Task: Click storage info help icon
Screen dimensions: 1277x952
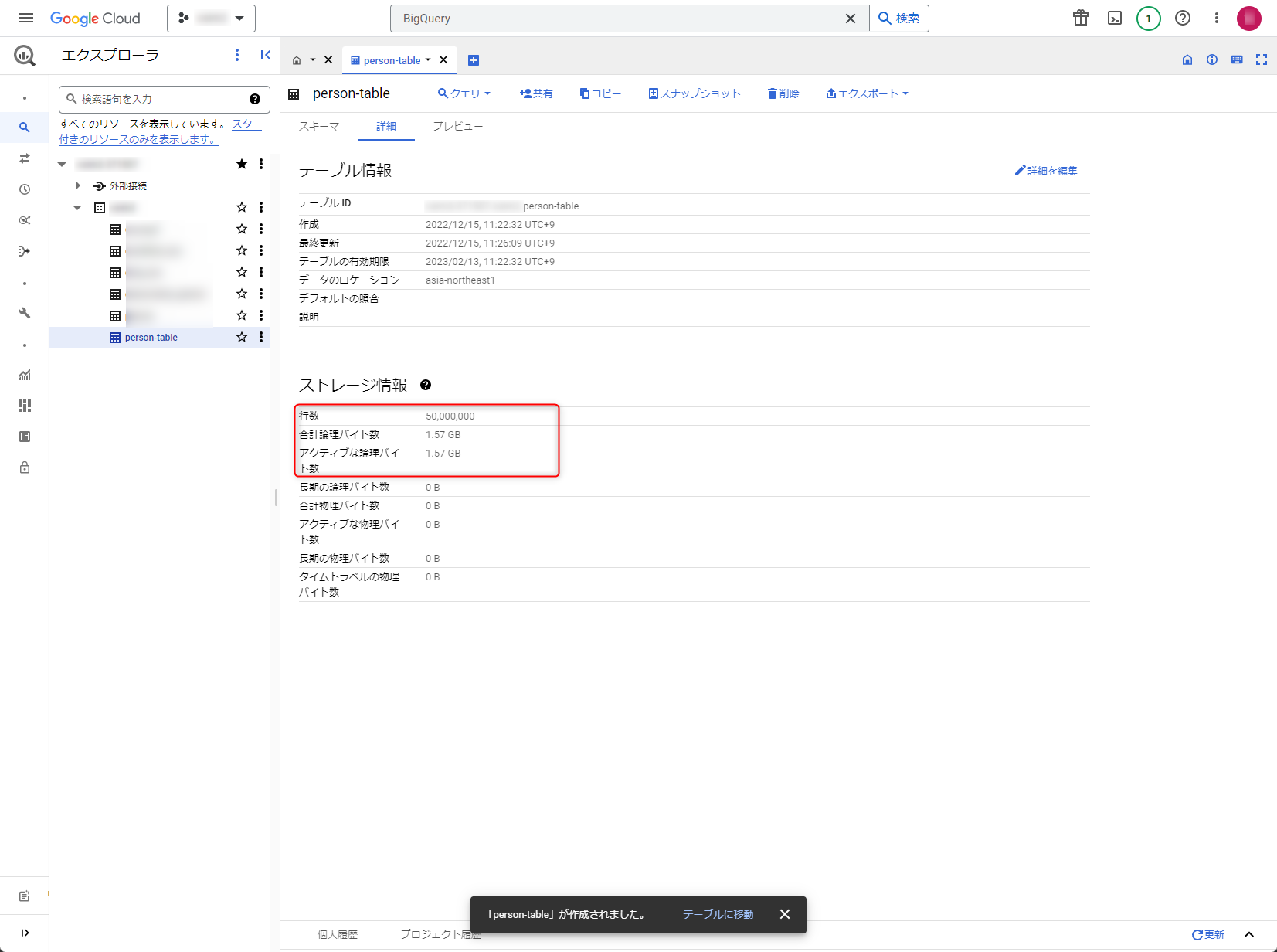Action: point(426,385)
